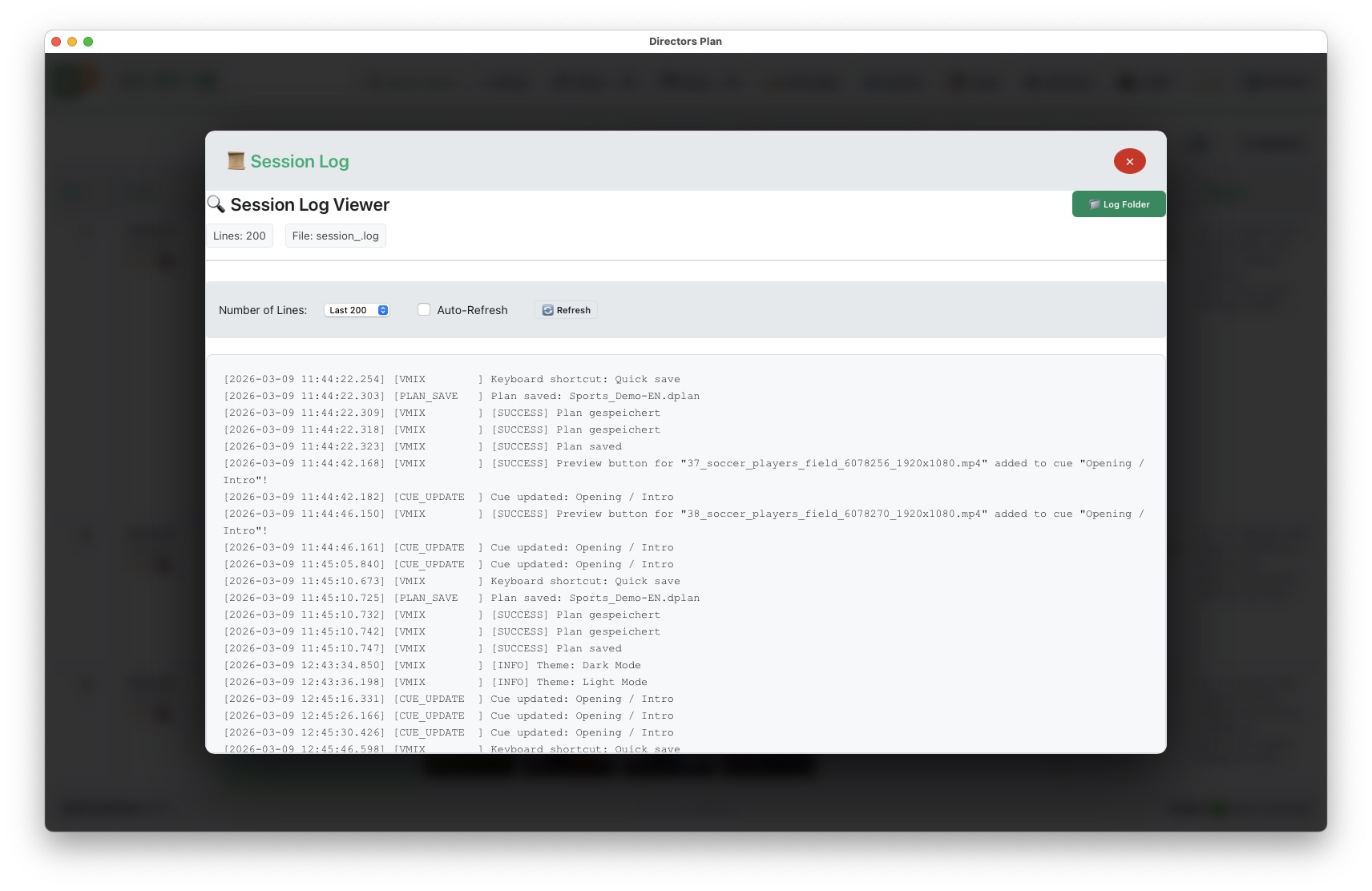Click the folder icon inside the Log Folder button

click(x=1094, y=204)
